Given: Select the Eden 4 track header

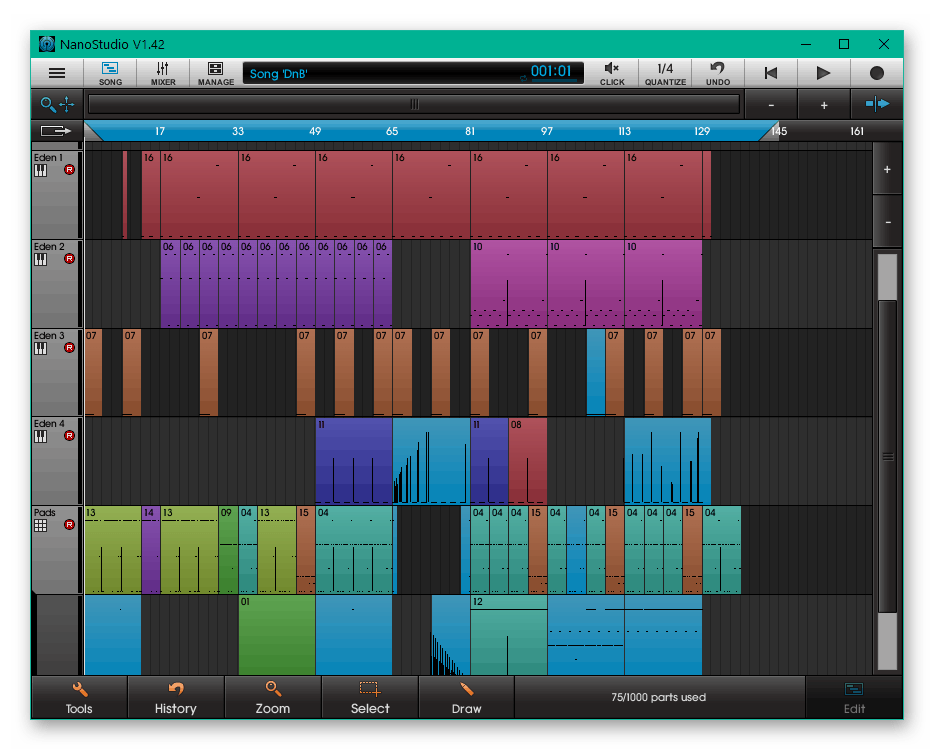Looking at the screenshot, I should tap(56, 460).
